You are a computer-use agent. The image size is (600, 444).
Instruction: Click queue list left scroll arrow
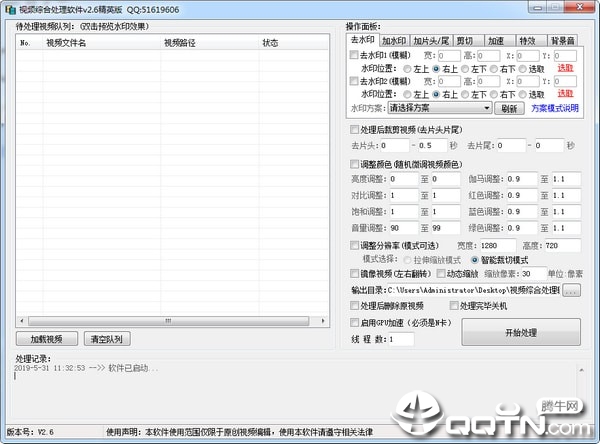click(22, 320)
